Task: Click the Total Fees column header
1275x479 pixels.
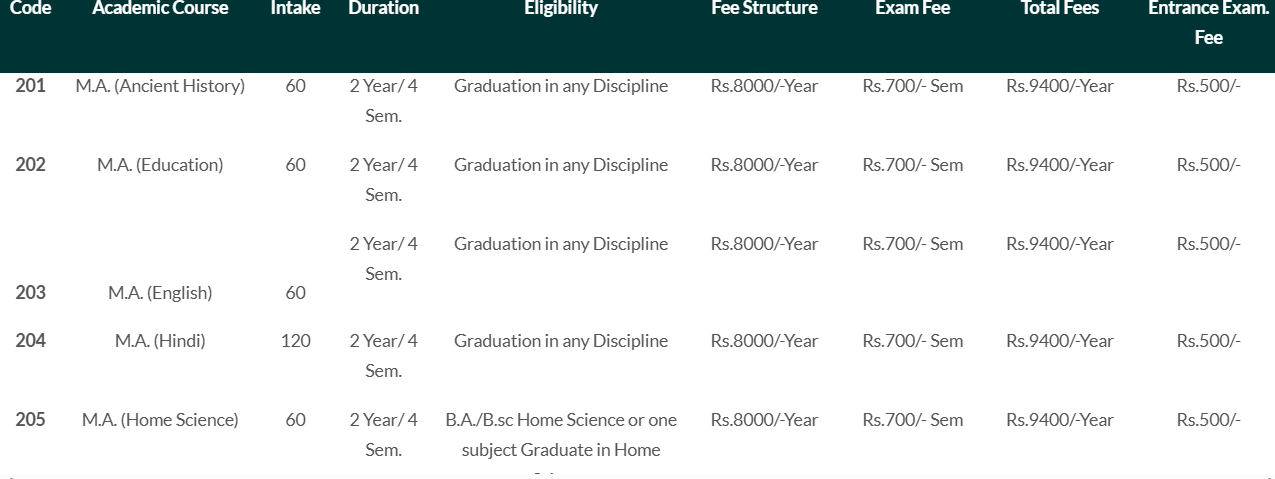Action: tap(1059, 9)
